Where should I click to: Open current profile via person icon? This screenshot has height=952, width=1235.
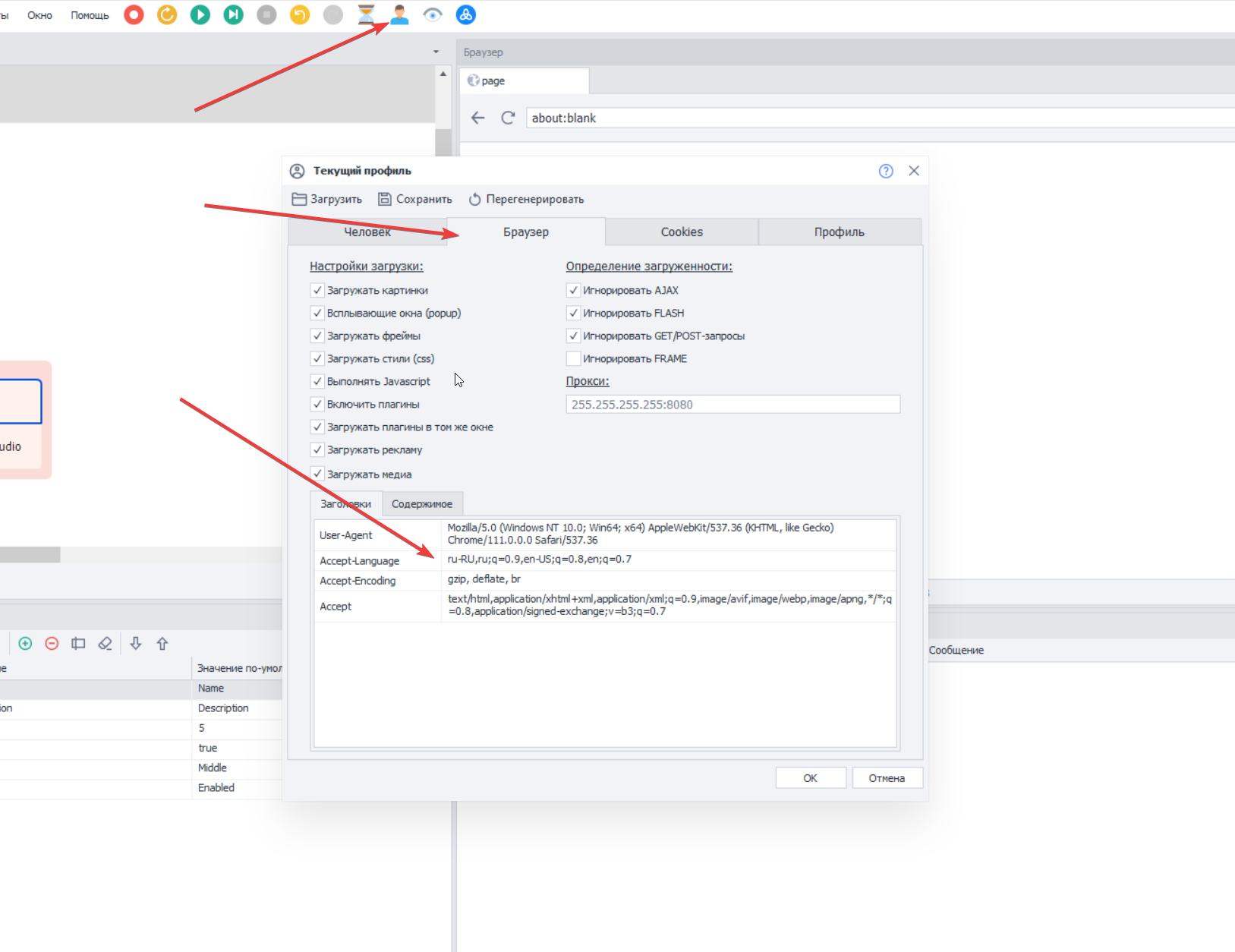pyautogui.click(x=400, y=14)
